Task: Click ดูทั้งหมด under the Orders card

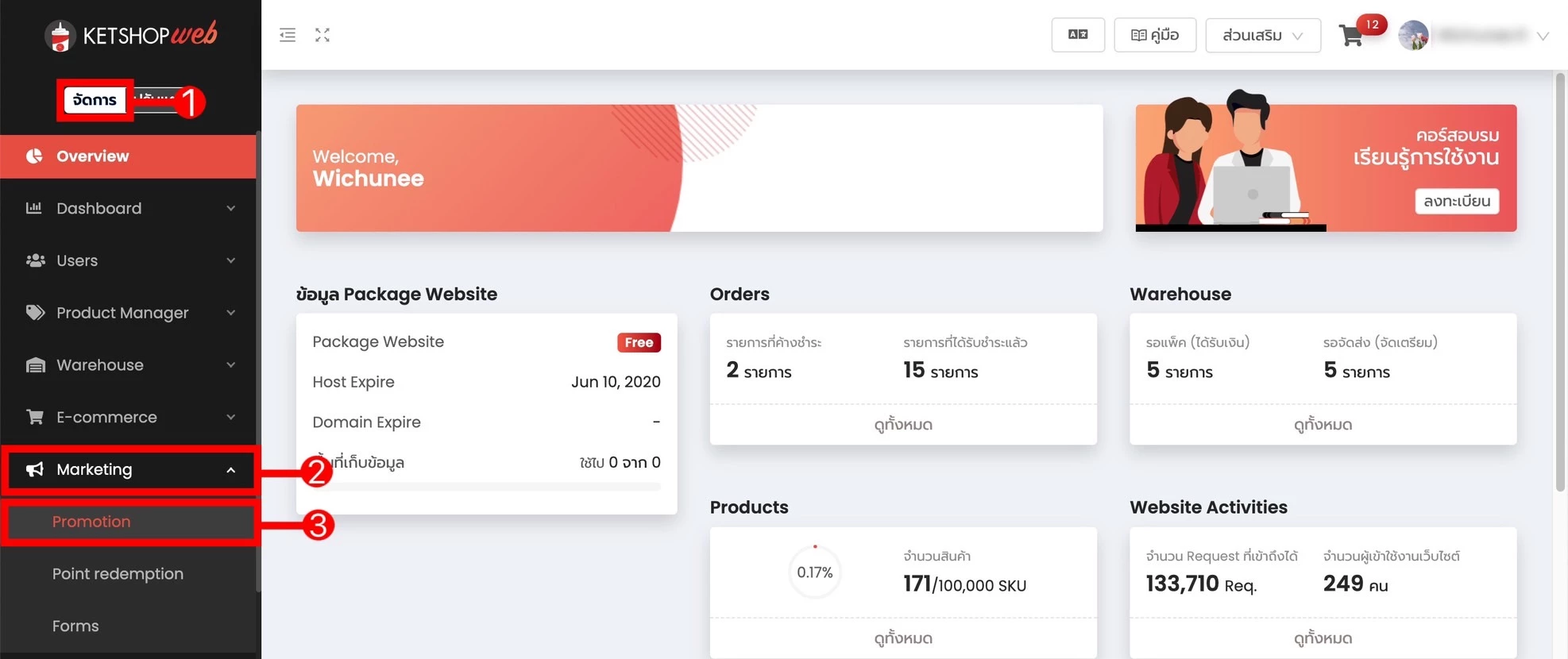Action: pos(902,425)
